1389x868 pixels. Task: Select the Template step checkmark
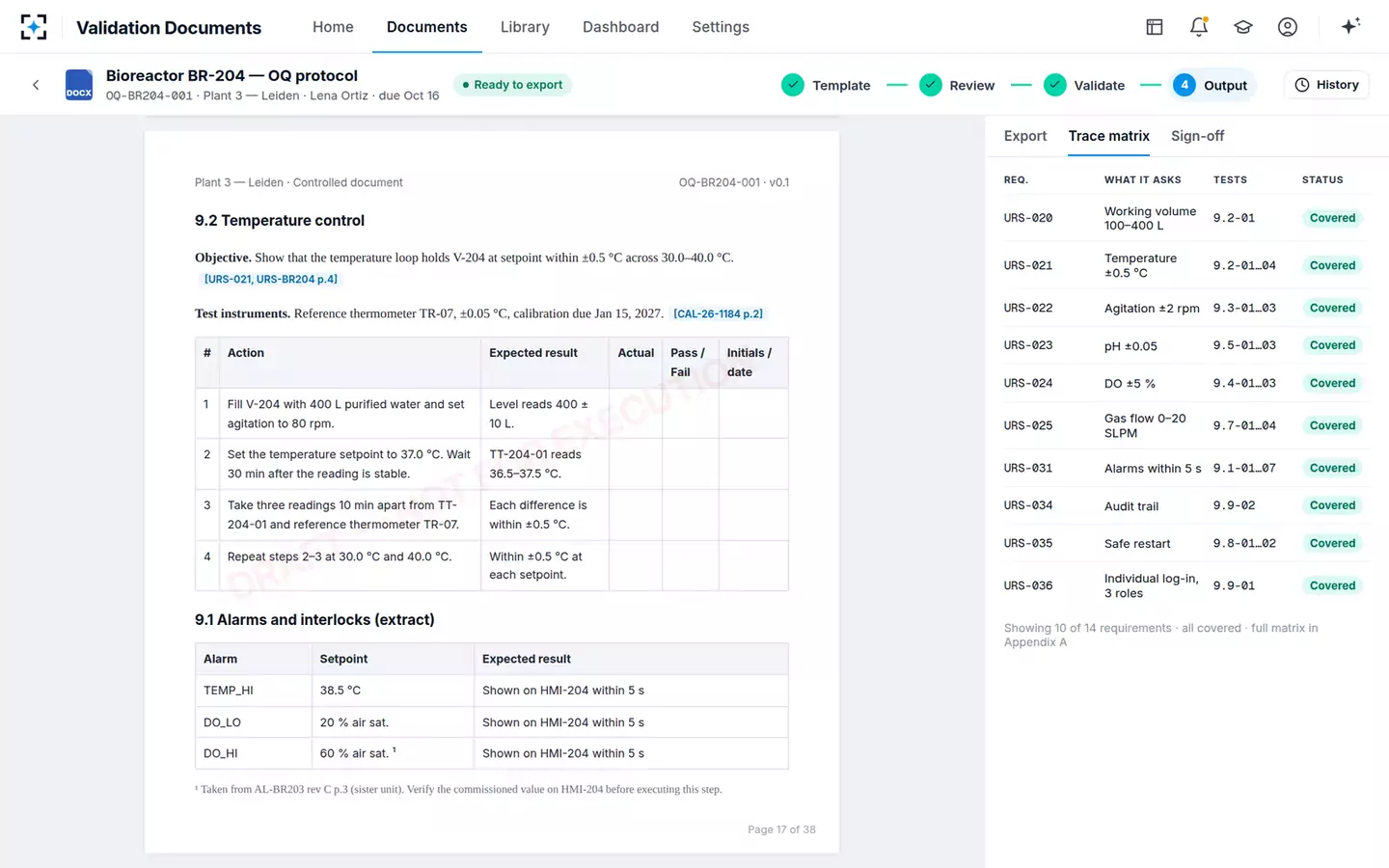coord(793,85)
